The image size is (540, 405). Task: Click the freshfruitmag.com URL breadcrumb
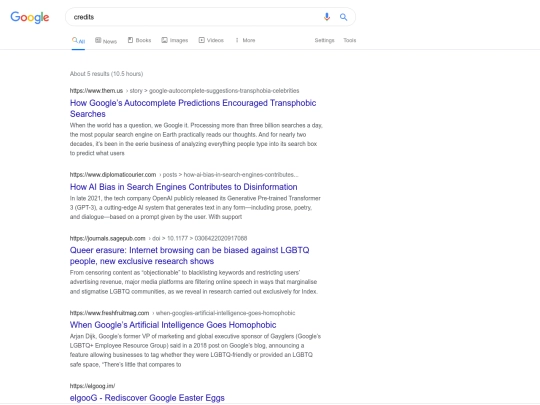point(183,313)
